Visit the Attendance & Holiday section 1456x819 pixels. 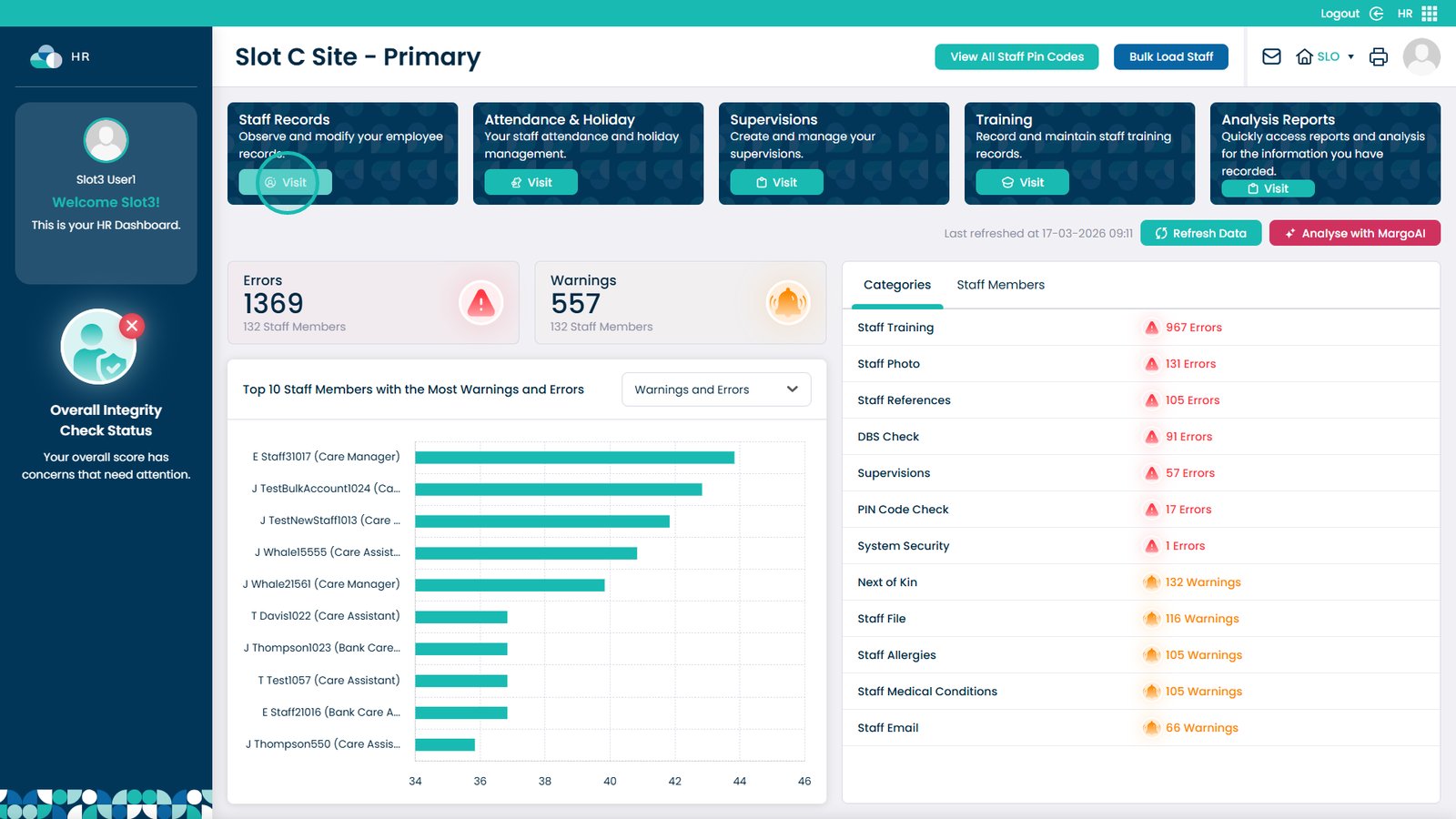click(x=531, y=182)
